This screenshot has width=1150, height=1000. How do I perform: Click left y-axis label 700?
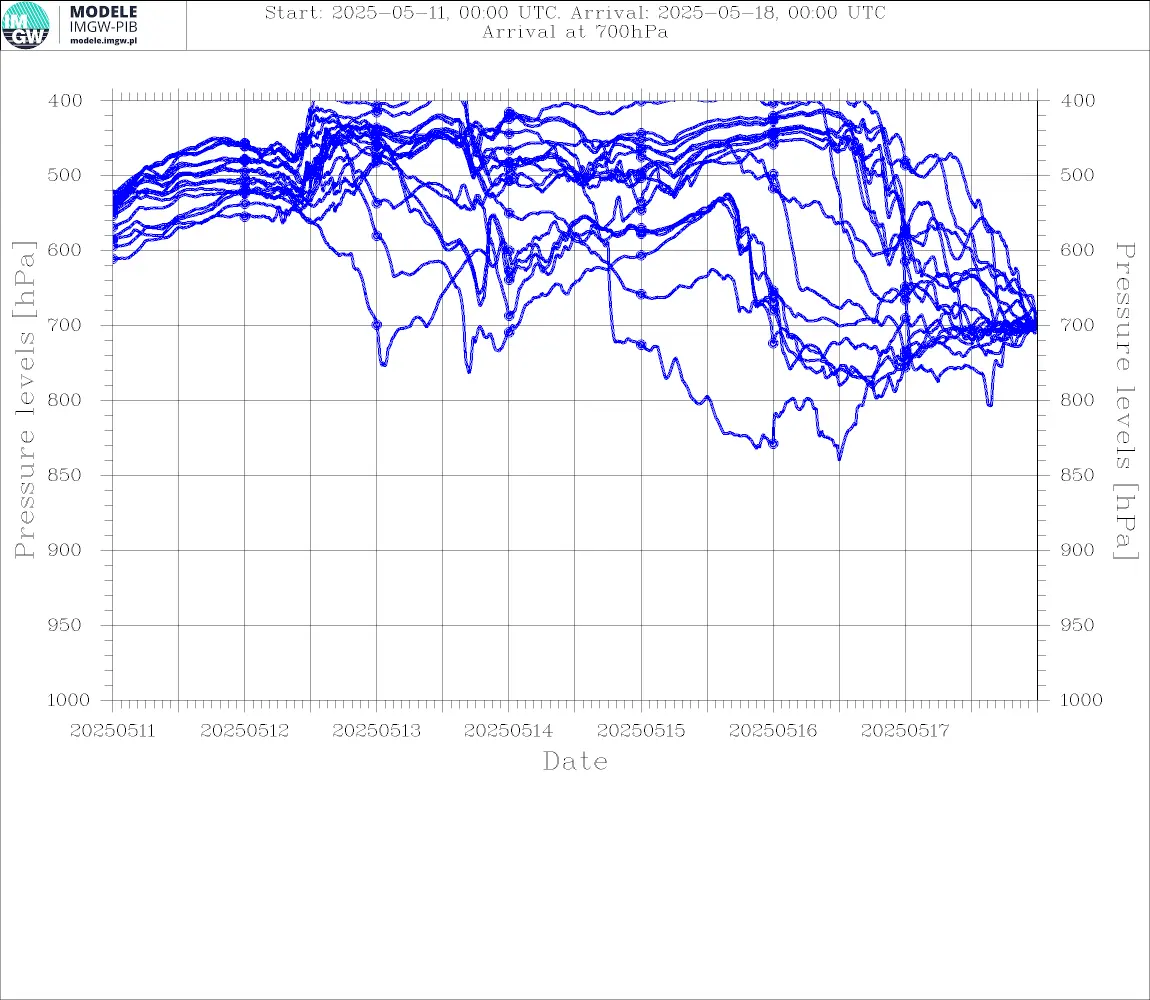pyautogui.click(x=65, y=325)
